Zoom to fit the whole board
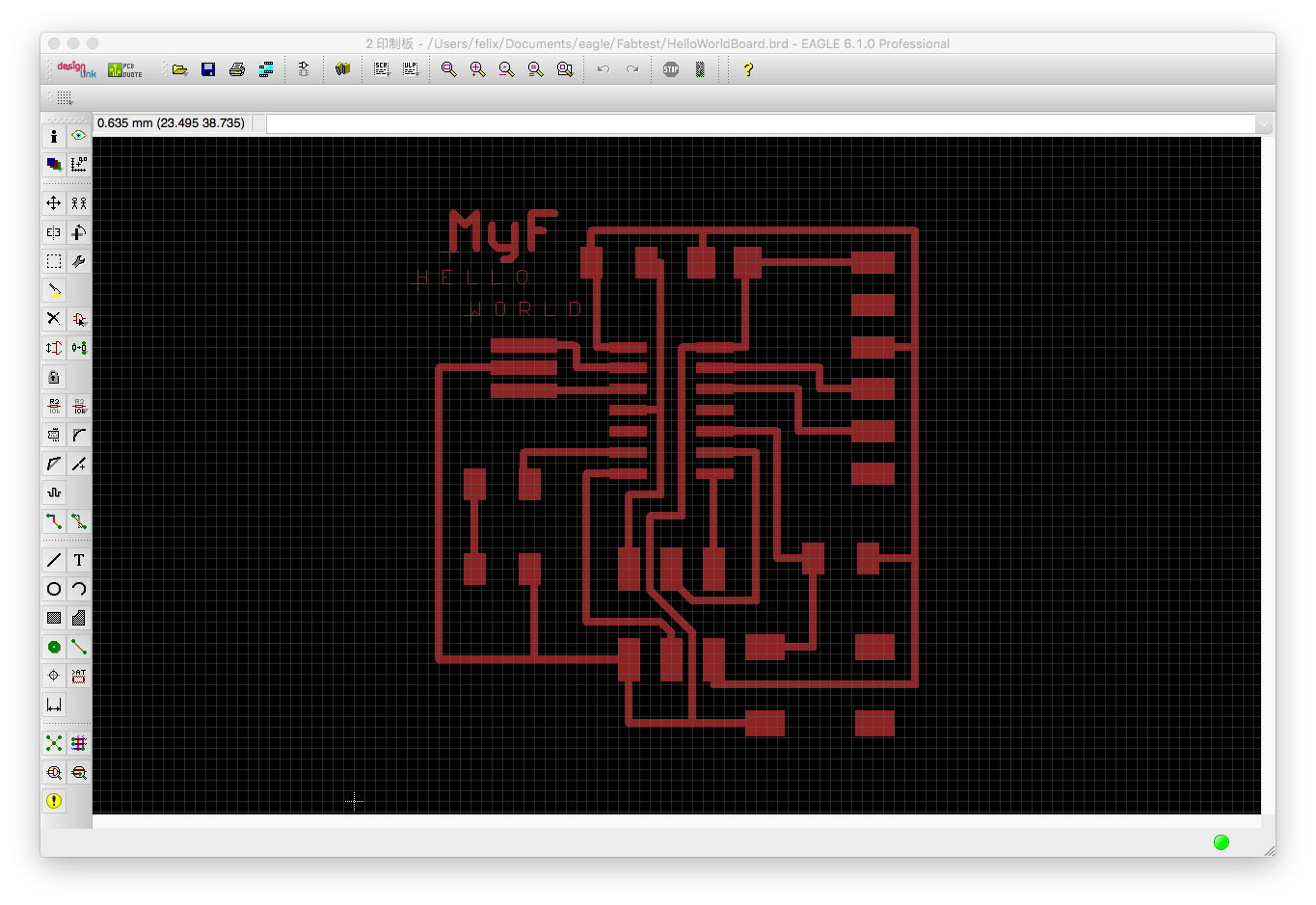Viewport: 1316px width, 905px height. point(448,68)
